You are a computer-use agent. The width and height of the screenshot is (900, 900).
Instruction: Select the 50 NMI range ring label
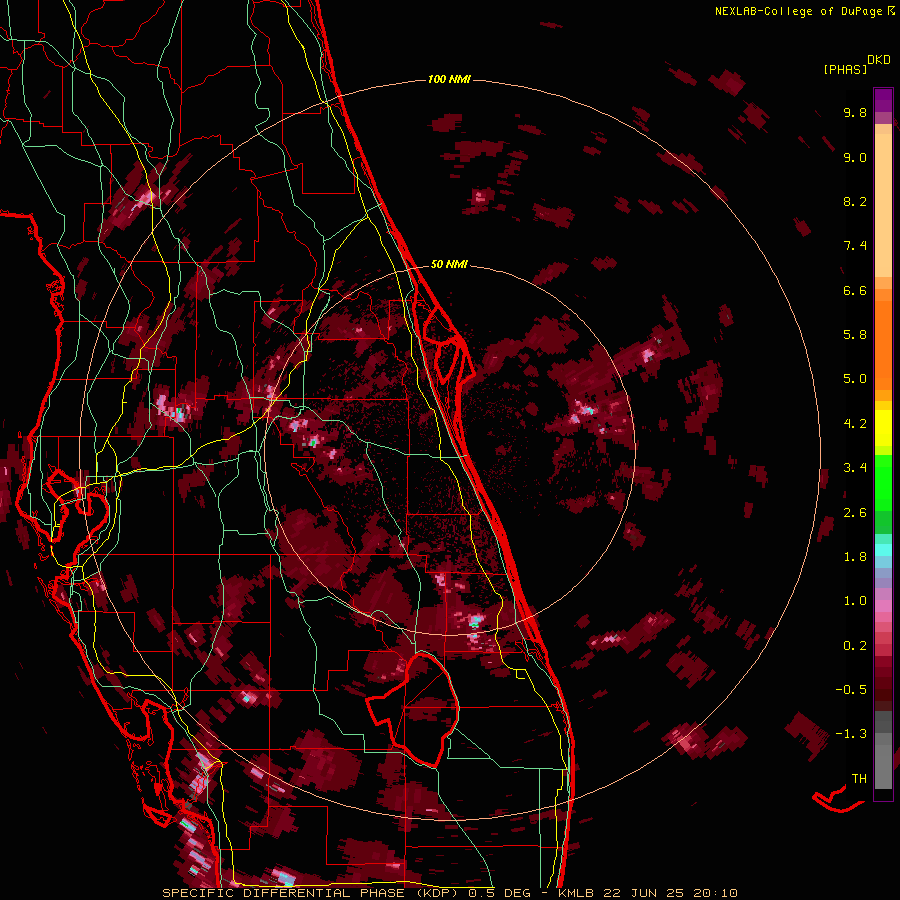449,264
